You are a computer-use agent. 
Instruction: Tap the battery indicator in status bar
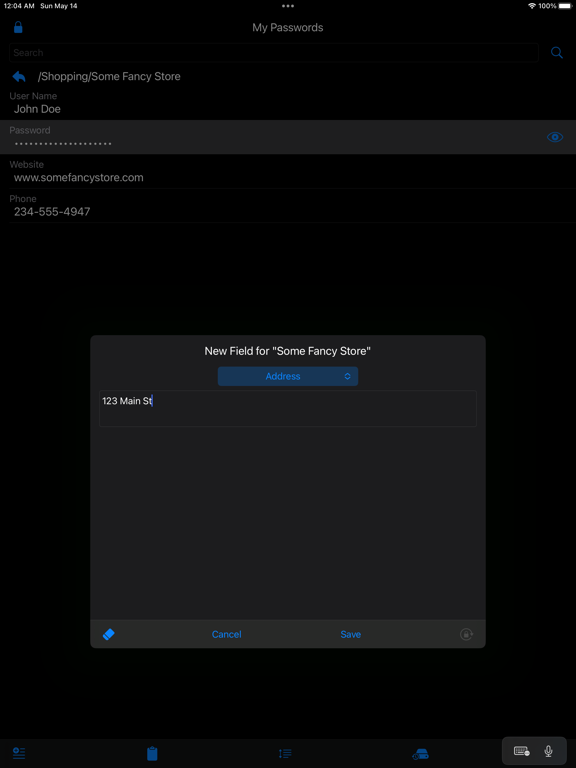coord(565,6)
